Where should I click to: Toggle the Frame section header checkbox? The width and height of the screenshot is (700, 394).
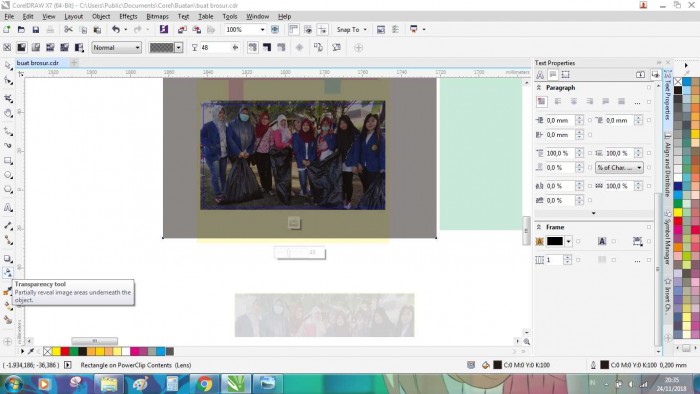pos(649,227)
